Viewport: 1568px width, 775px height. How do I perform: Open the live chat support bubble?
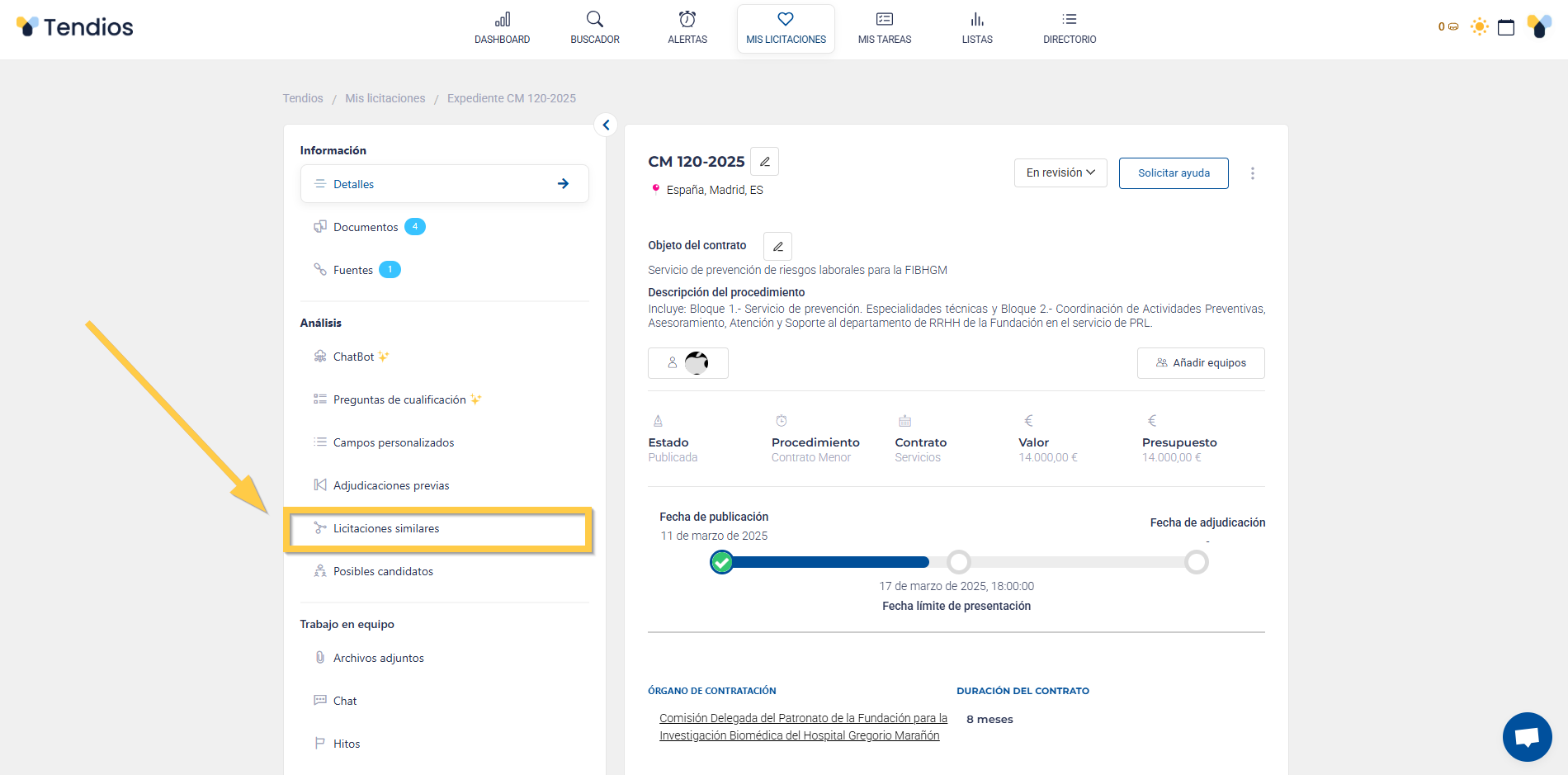point(1527,736)
